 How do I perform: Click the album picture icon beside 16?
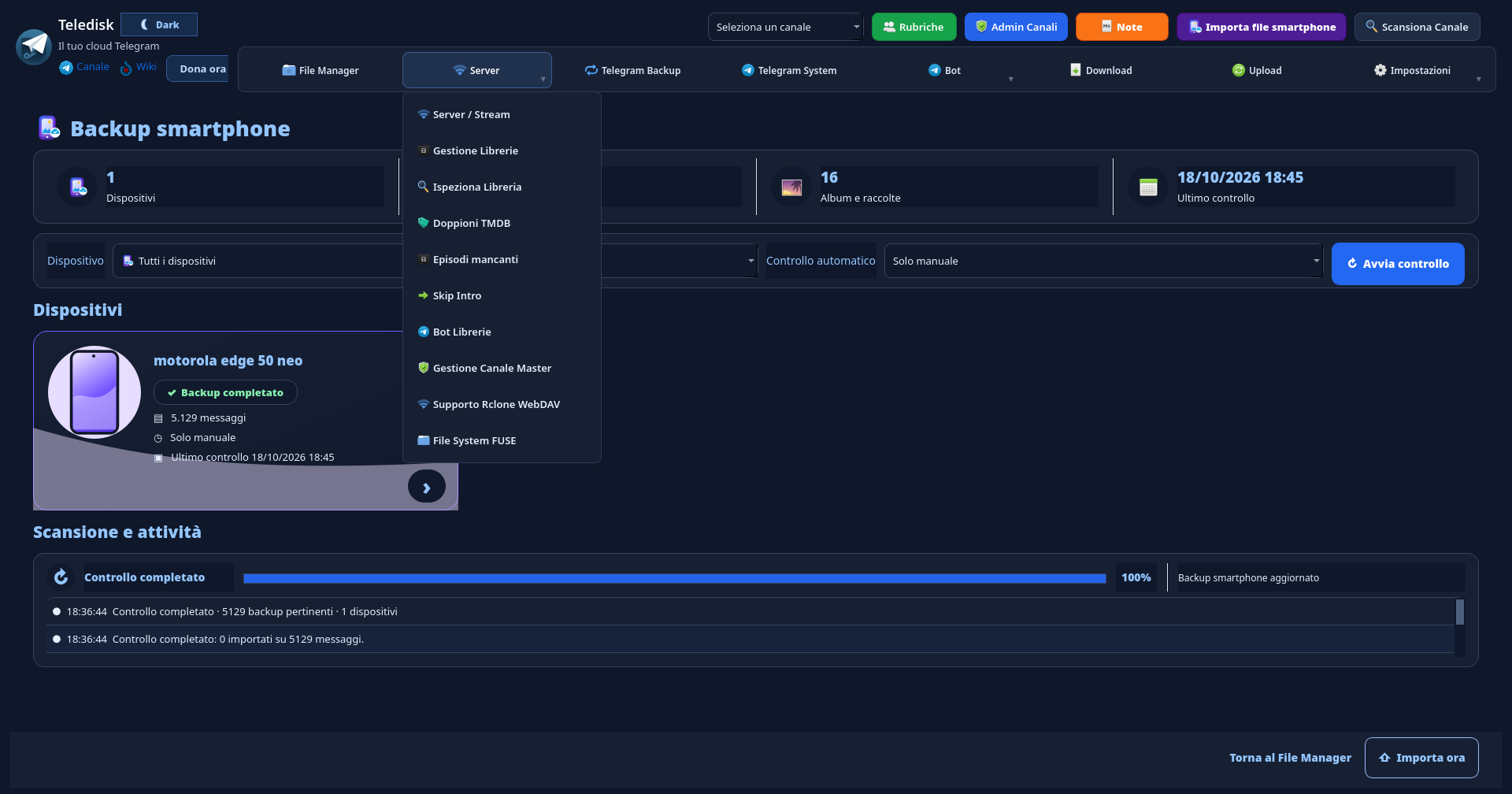[791, 187]
